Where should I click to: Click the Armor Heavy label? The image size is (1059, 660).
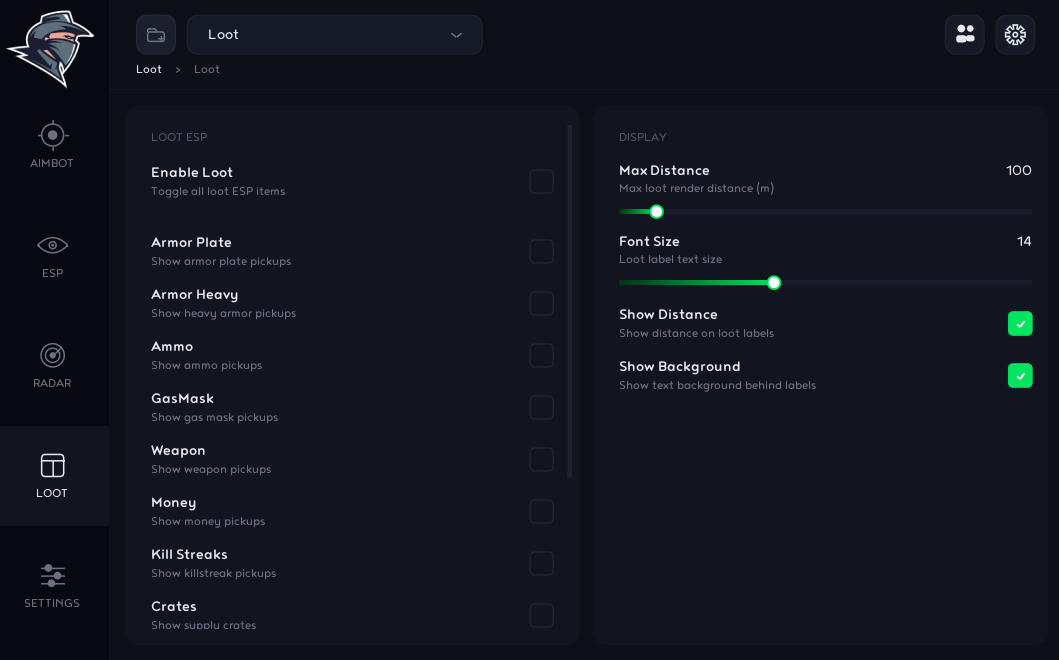pos(195,295)
